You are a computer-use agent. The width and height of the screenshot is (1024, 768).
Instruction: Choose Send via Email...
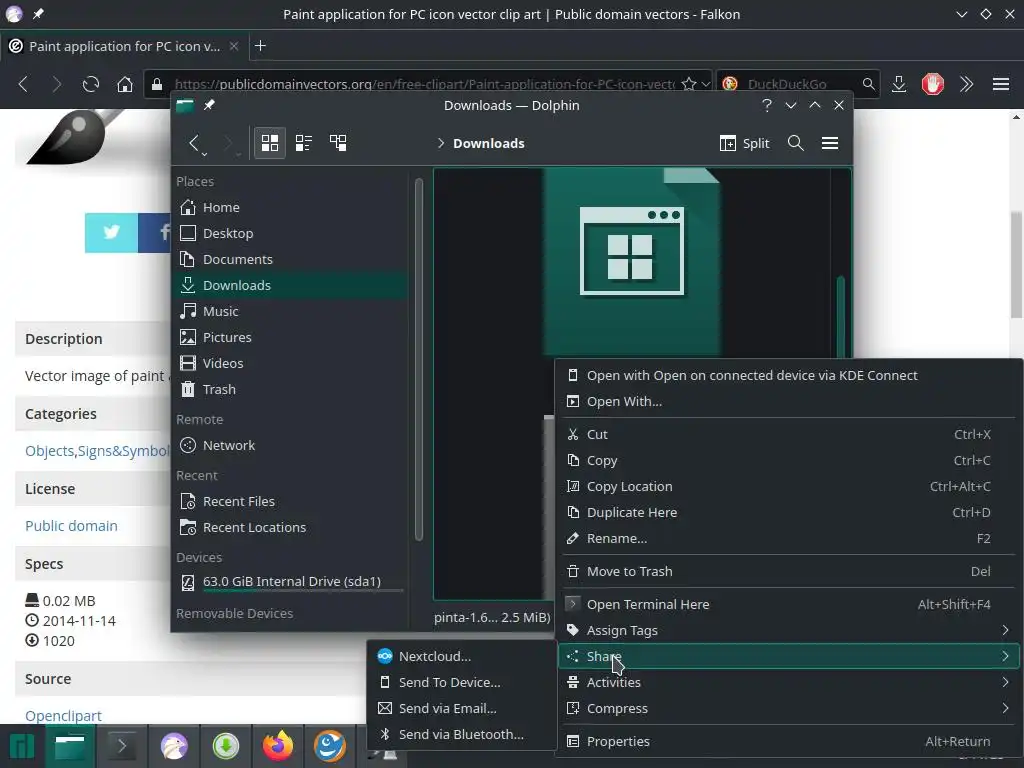(x=462, y=709)
